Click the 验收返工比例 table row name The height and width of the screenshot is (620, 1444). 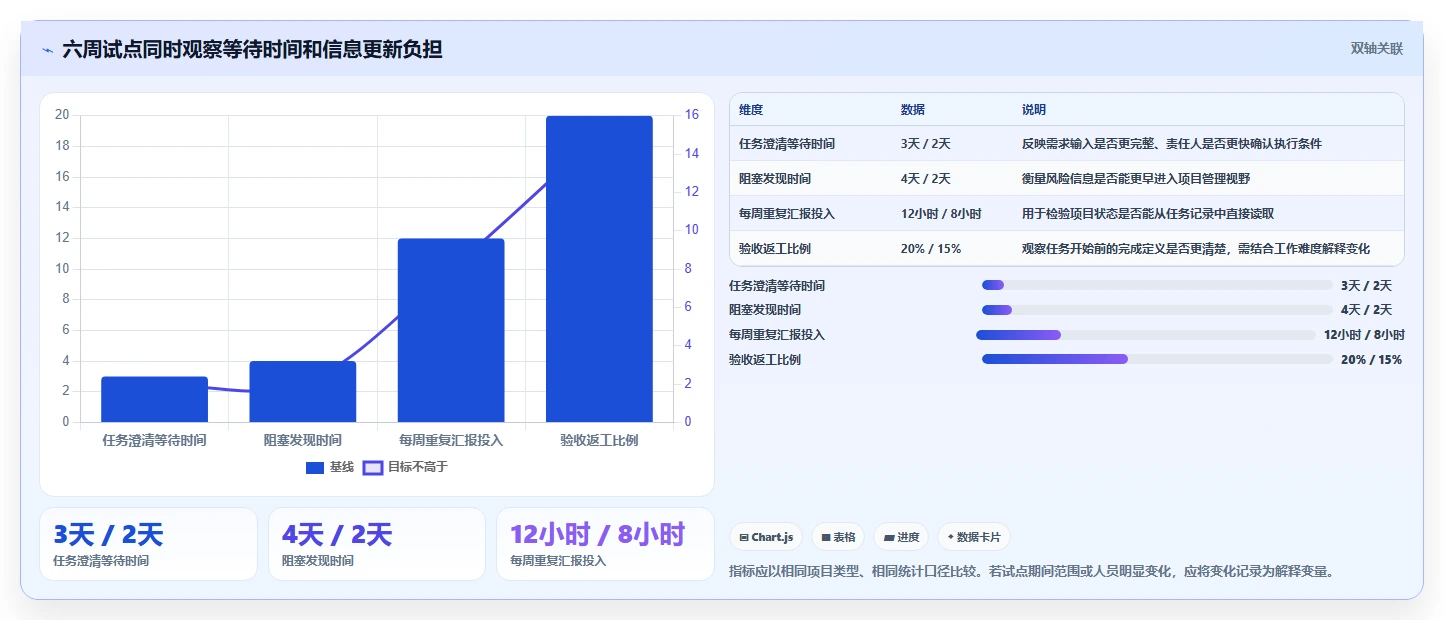[775, 249]
